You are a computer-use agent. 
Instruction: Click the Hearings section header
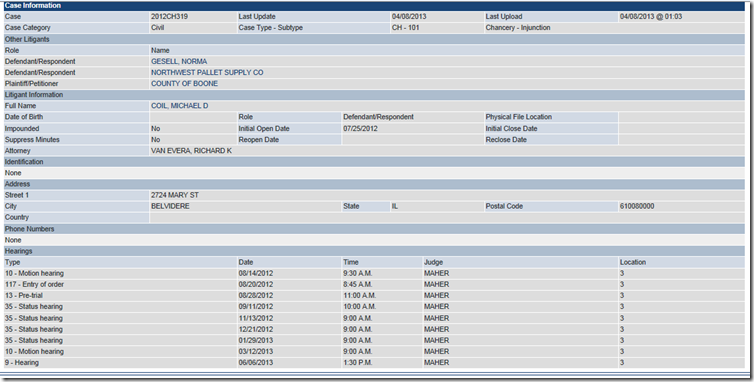[375, 251]
